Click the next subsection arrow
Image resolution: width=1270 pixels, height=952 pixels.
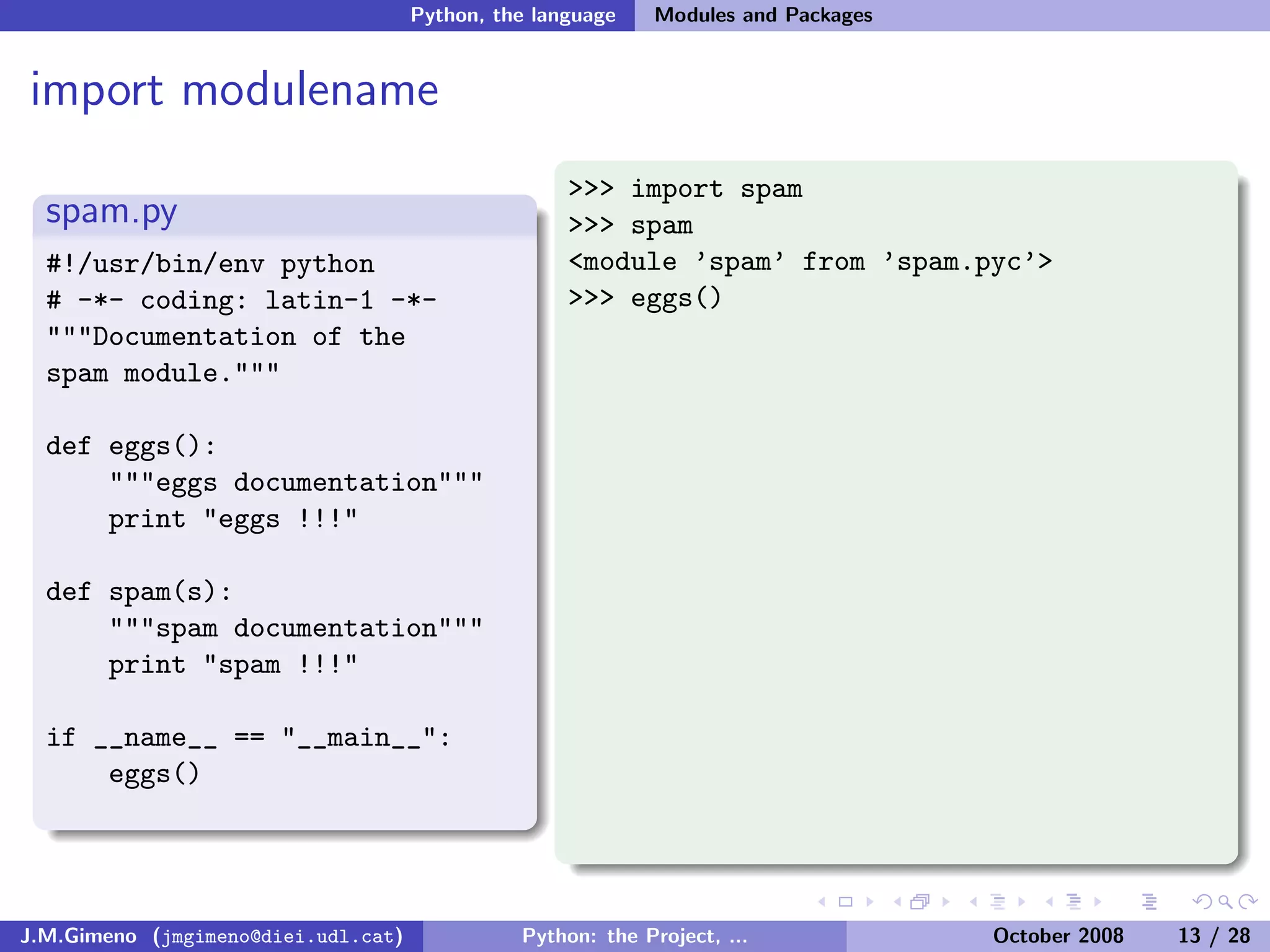point(1021,902)
